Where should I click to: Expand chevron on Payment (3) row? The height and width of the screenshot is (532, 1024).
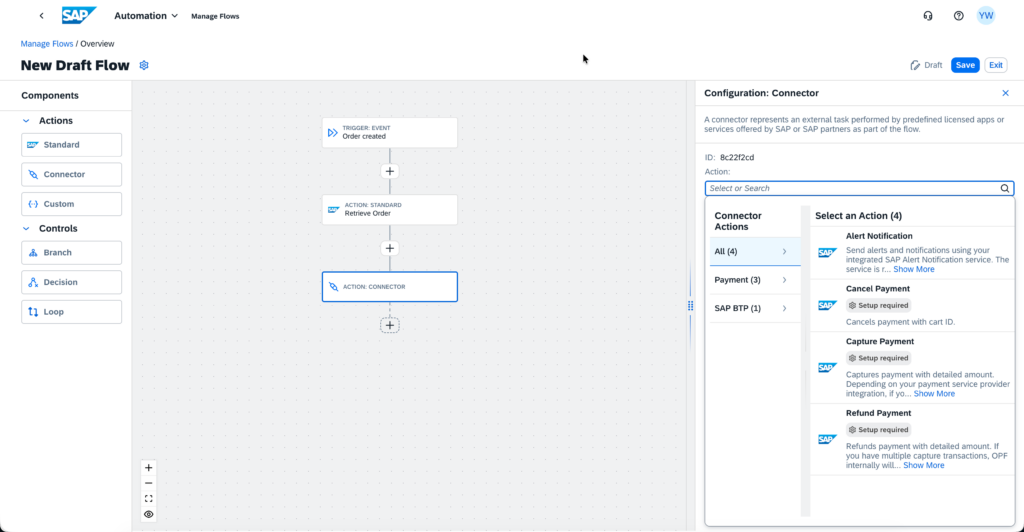coord(784,280)
